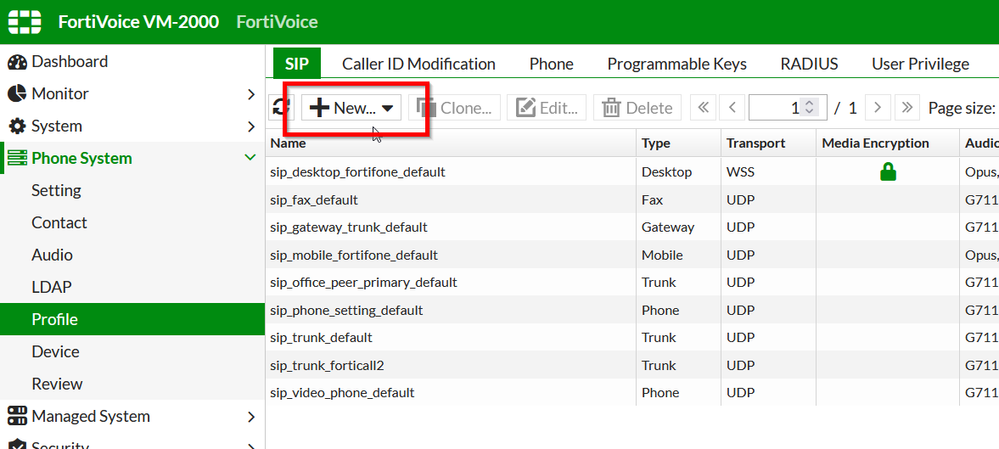The height and width of the screenshot is (449, 999).
Task: Click the Delete button
Action: pyautogui.click(x=637, y=107)
